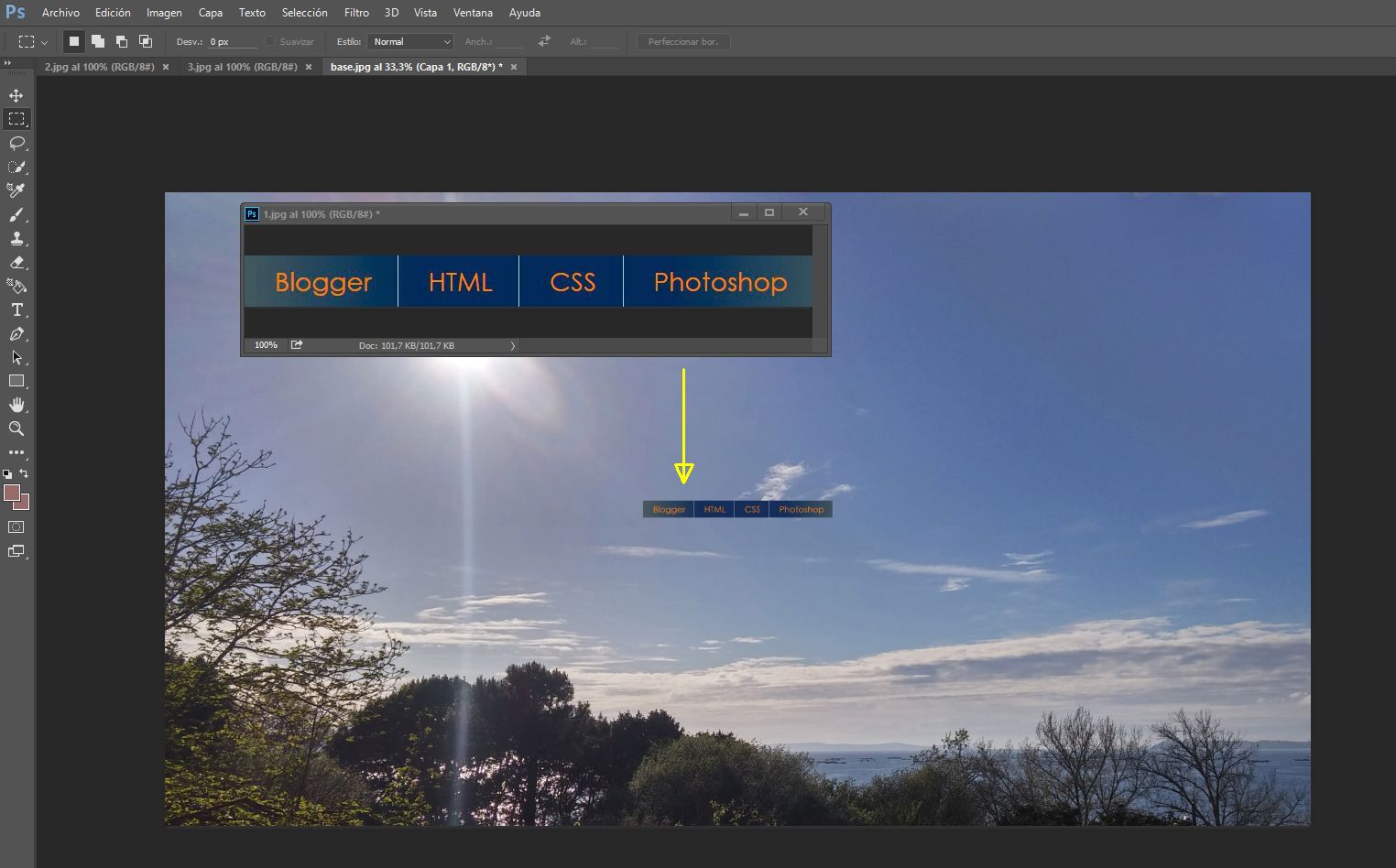1396x868 pixels.
Task: Open the Selección menu
Action: [x=305, y=13]
